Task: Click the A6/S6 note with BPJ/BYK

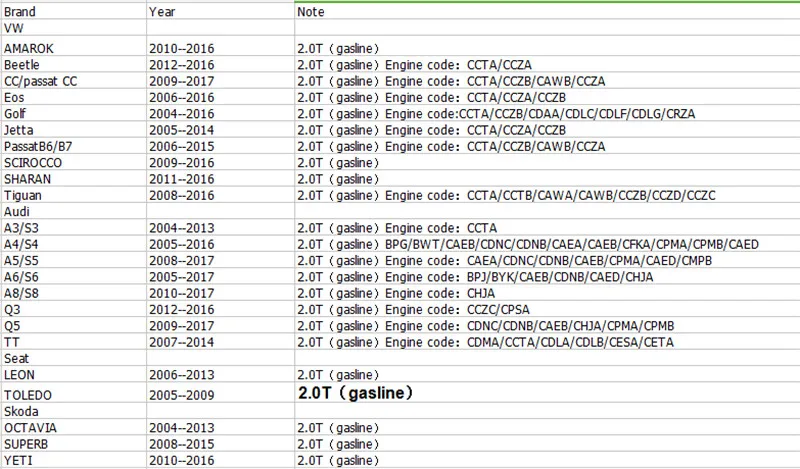Action: [x=547, y=277]
